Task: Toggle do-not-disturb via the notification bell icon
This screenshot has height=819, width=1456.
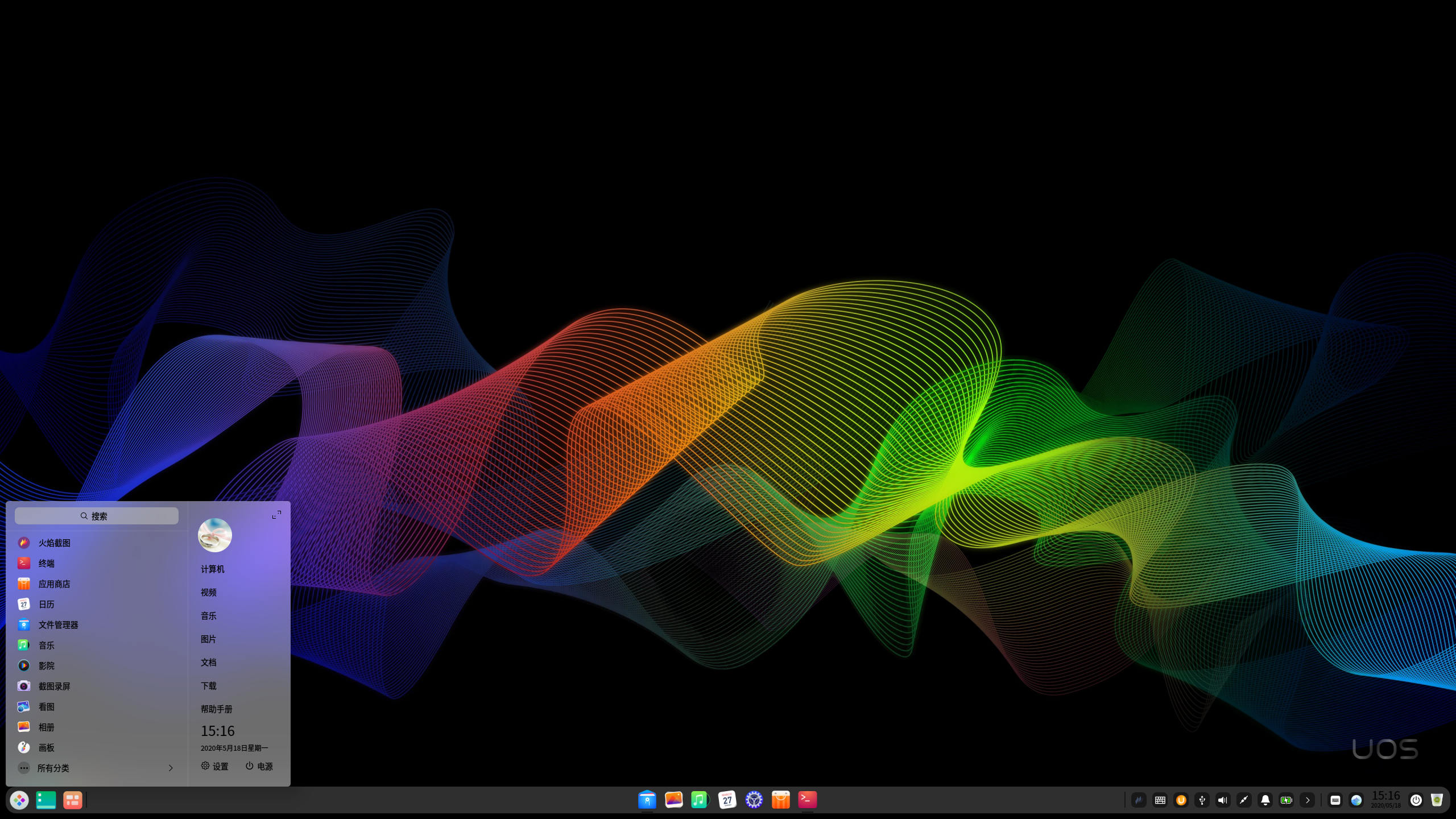Action: [1265, 800]
